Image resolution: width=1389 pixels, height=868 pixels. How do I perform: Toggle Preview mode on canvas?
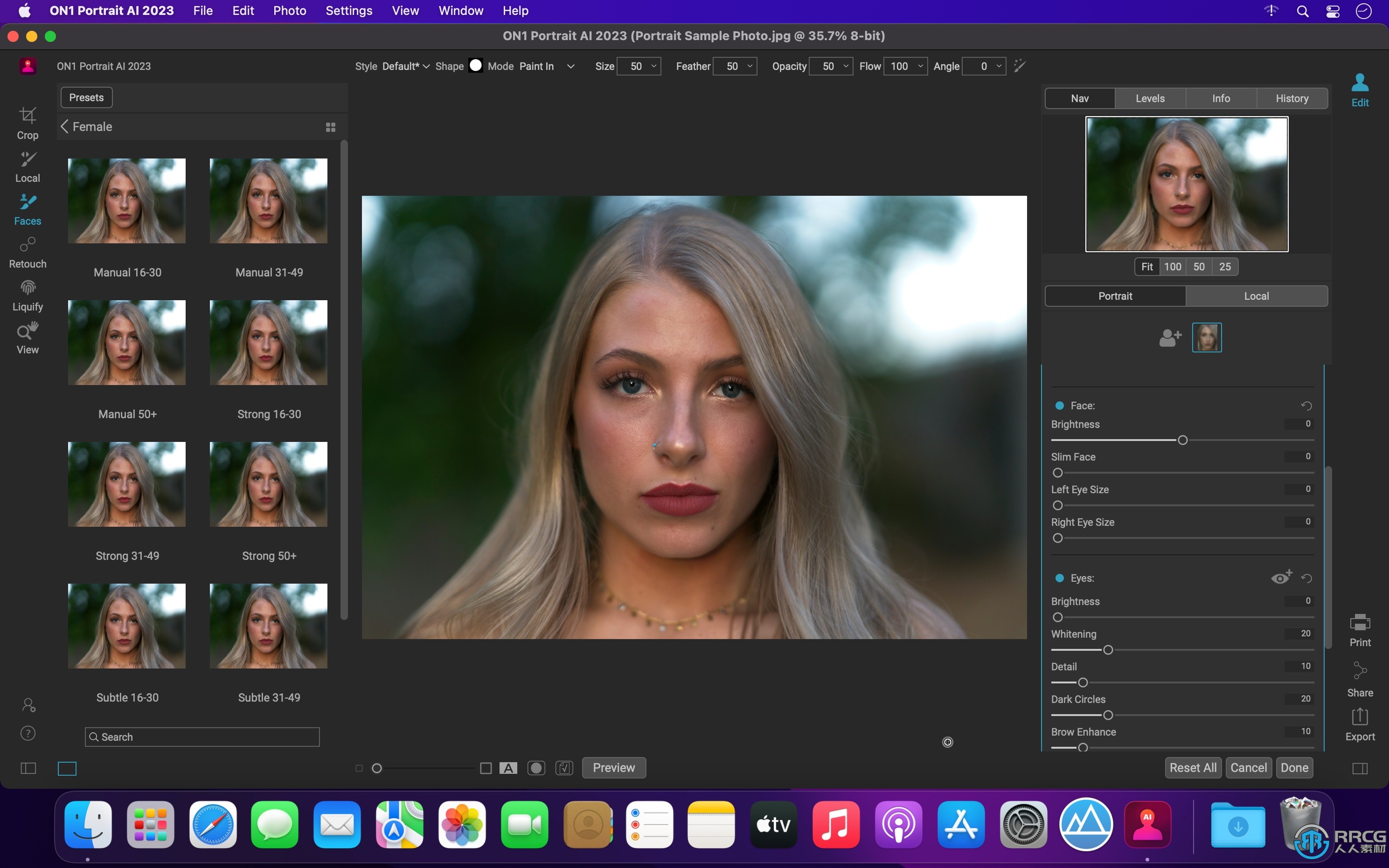coord(613,767)
